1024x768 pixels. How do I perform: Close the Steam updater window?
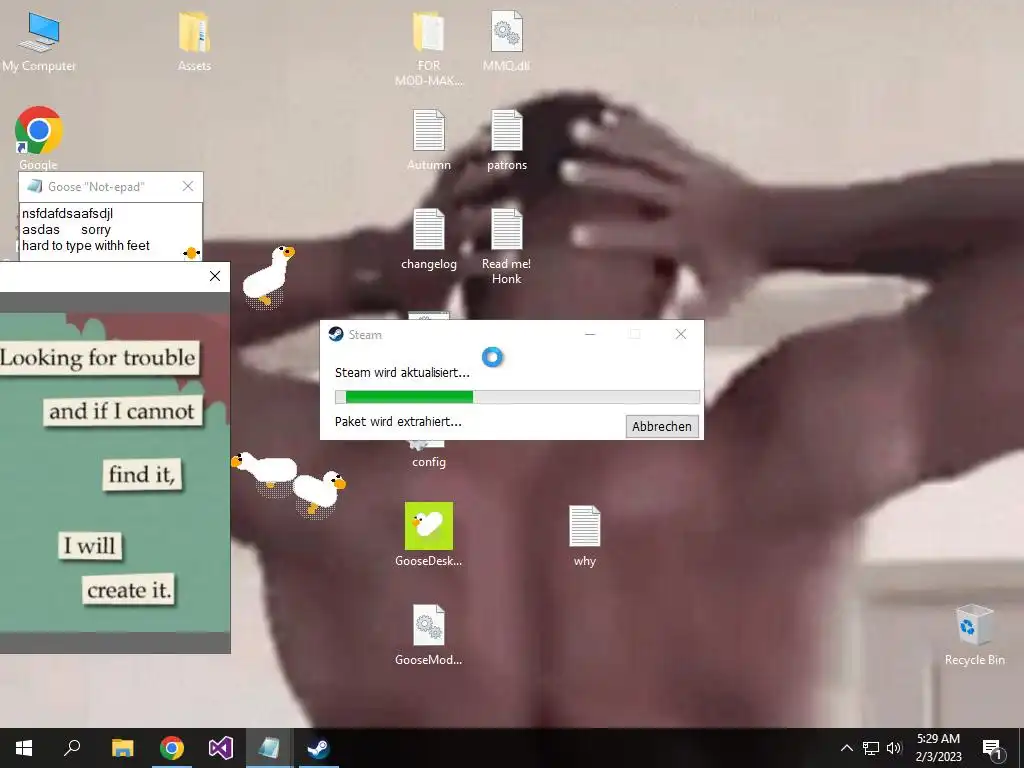tap(680, 334)
